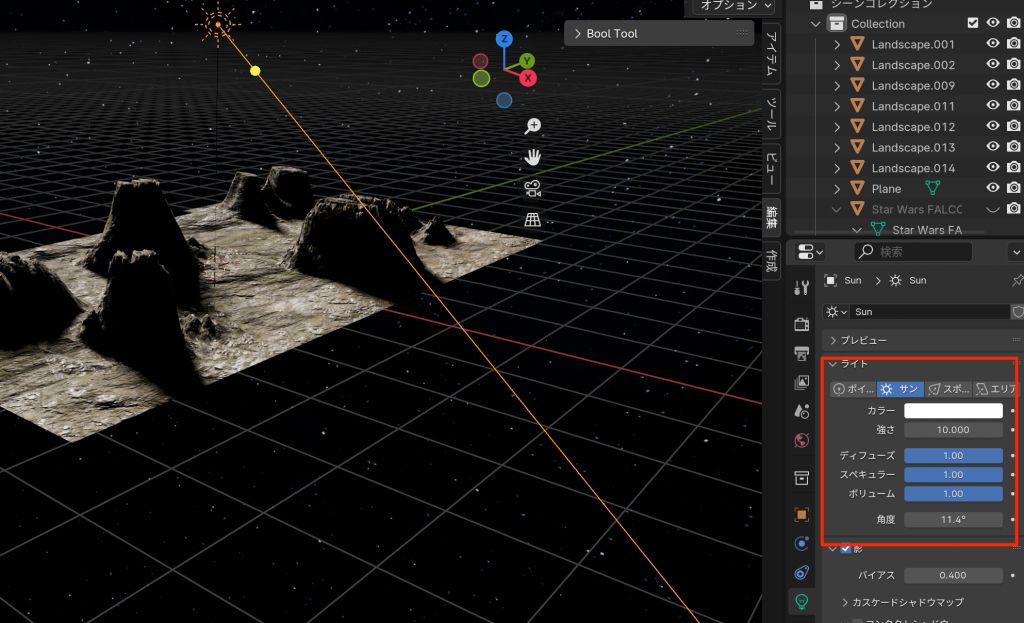Click the white カラー color swatch
1024x623 pixels.
point(953,411)
